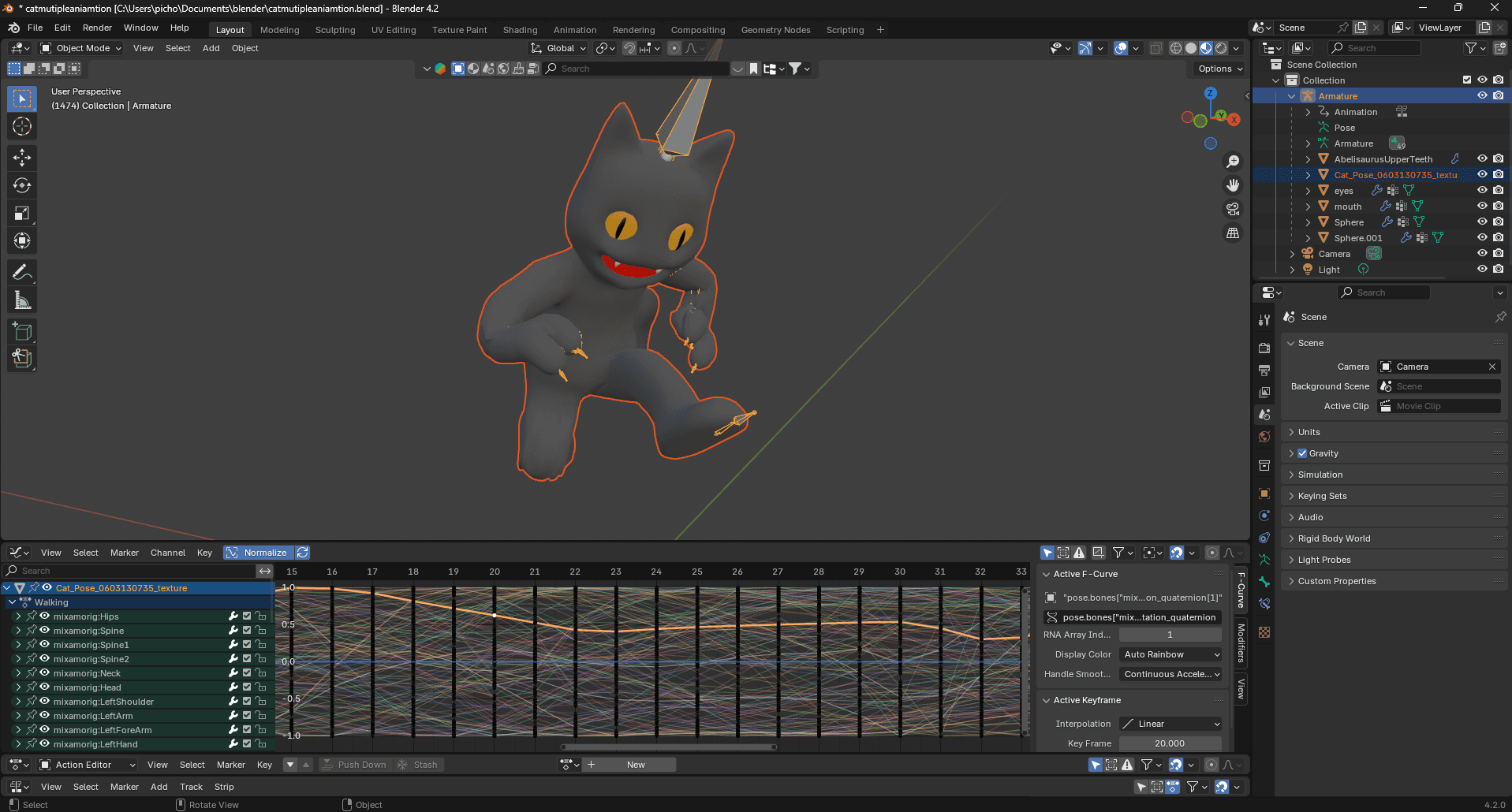
Task: Uncheck the Collection exclude checkbox
Action: (x=1467, y=80)
